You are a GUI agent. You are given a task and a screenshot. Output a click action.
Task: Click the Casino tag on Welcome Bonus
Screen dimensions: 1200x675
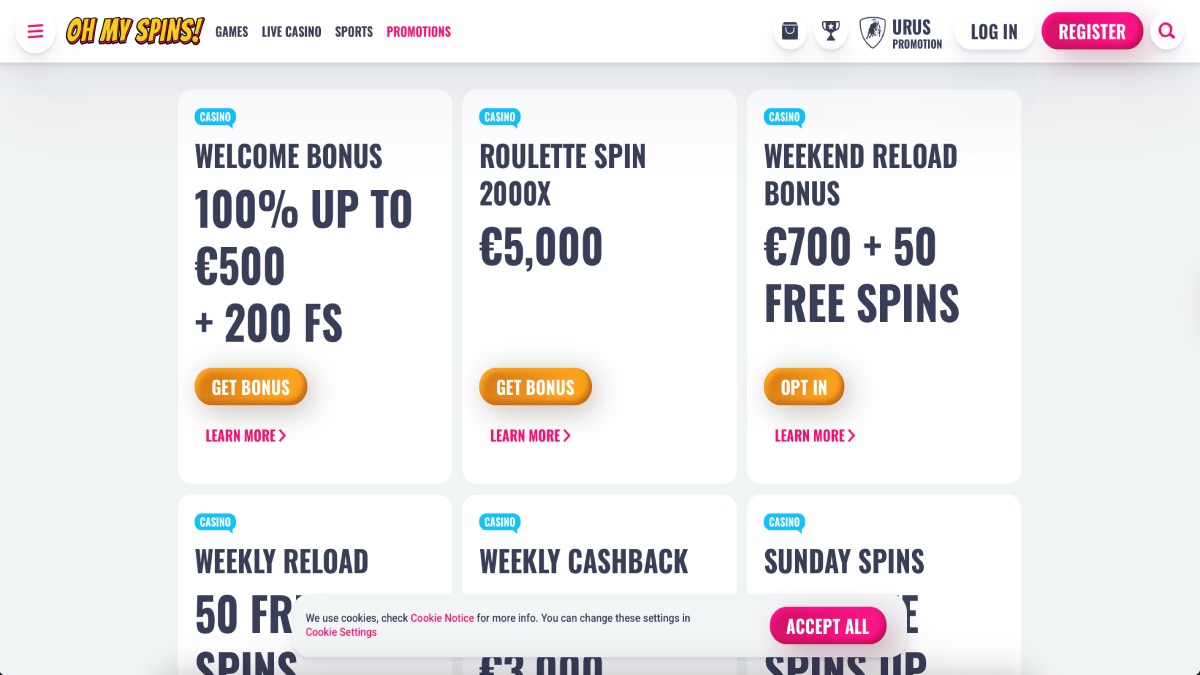[215, 117]
